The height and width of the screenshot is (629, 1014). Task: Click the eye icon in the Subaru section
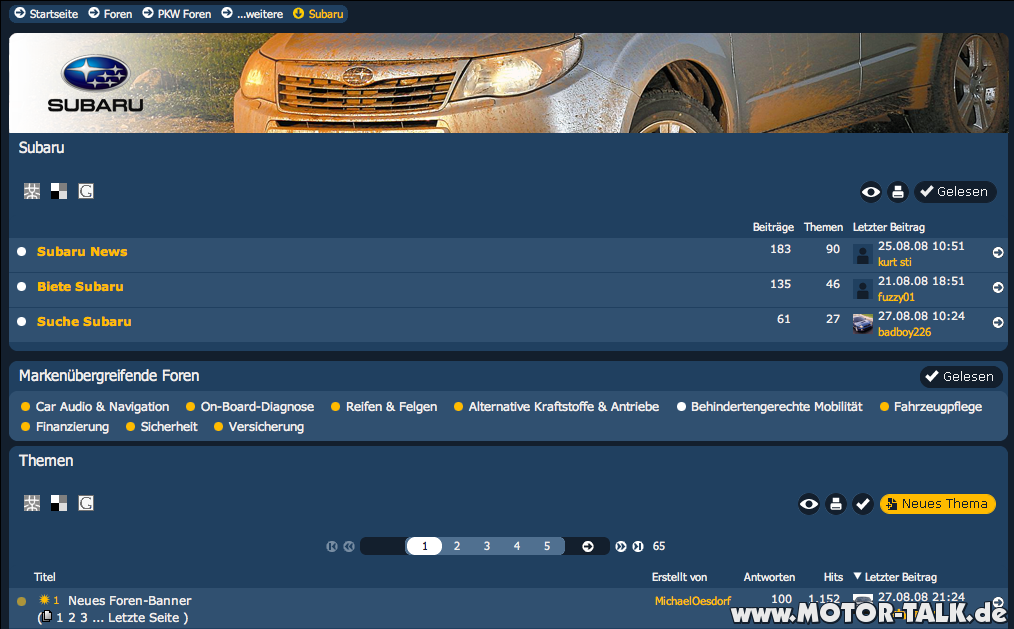(x=870, y=192)
